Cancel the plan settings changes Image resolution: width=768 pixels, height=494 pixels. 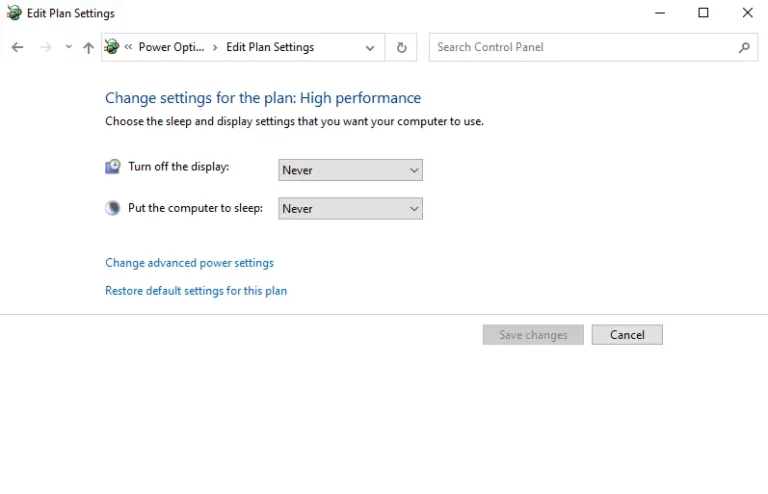[627, 335]
